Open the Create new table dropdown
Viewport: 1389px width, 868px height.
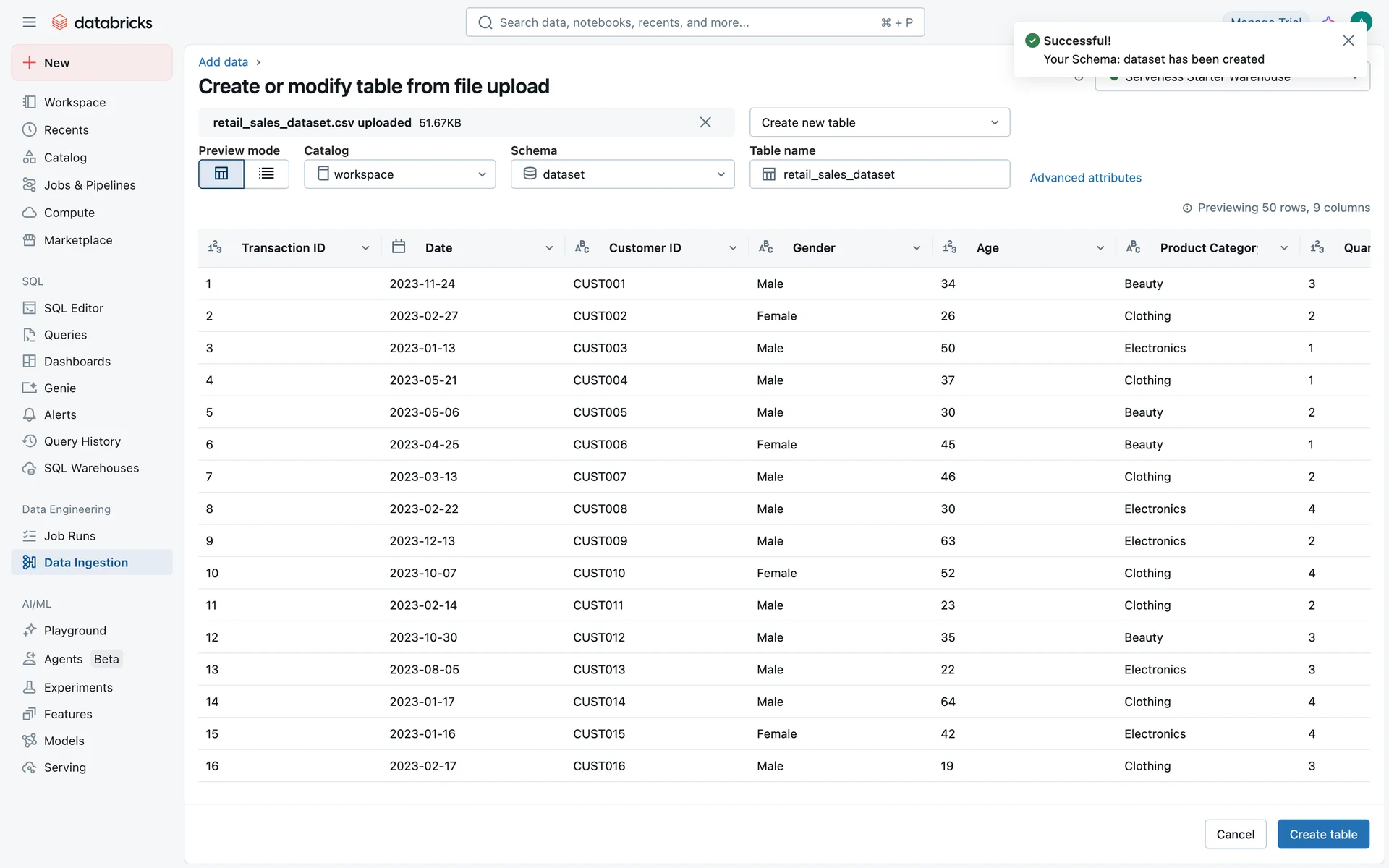click(879, 122)
